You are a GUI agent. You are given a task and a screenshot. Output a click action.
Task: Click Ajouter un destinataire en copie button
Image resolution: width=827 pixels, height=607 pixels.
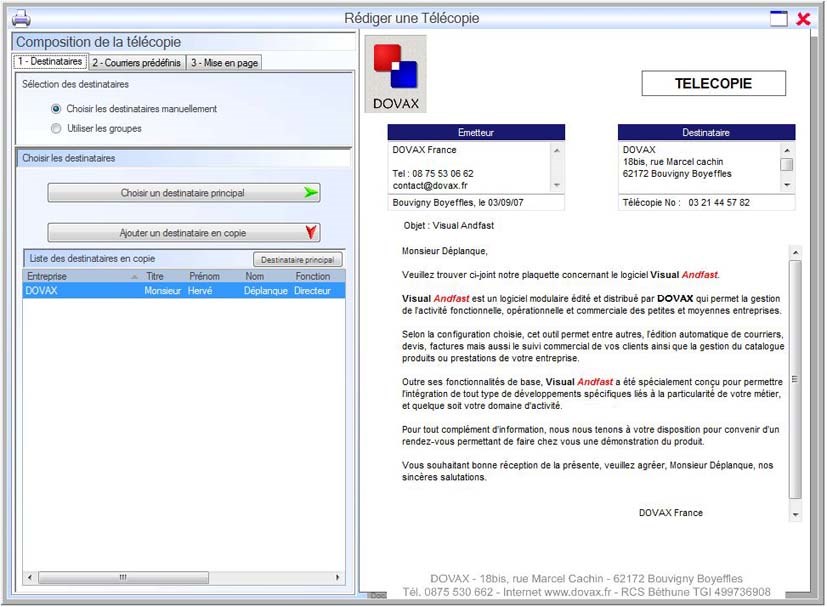point(184,233)
